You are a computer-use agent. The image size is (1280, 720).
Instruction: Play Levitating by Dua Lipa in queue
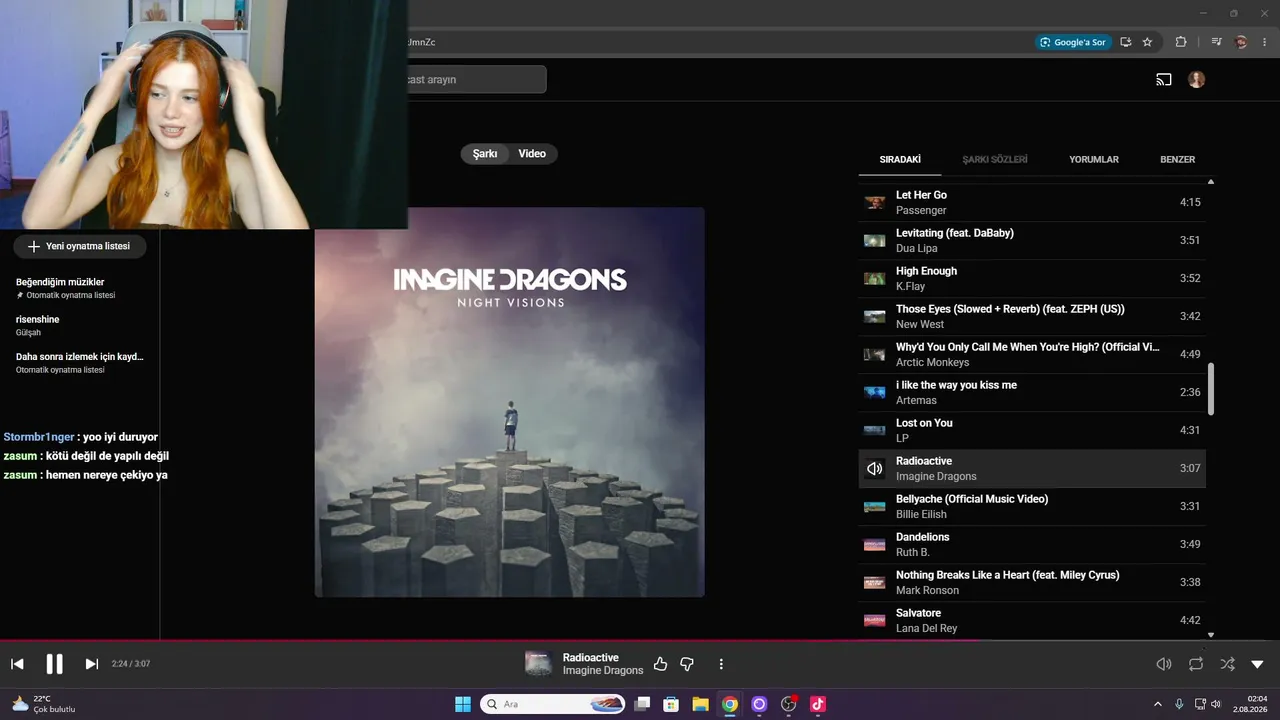pyautogui.click(x=1032, y=241)
